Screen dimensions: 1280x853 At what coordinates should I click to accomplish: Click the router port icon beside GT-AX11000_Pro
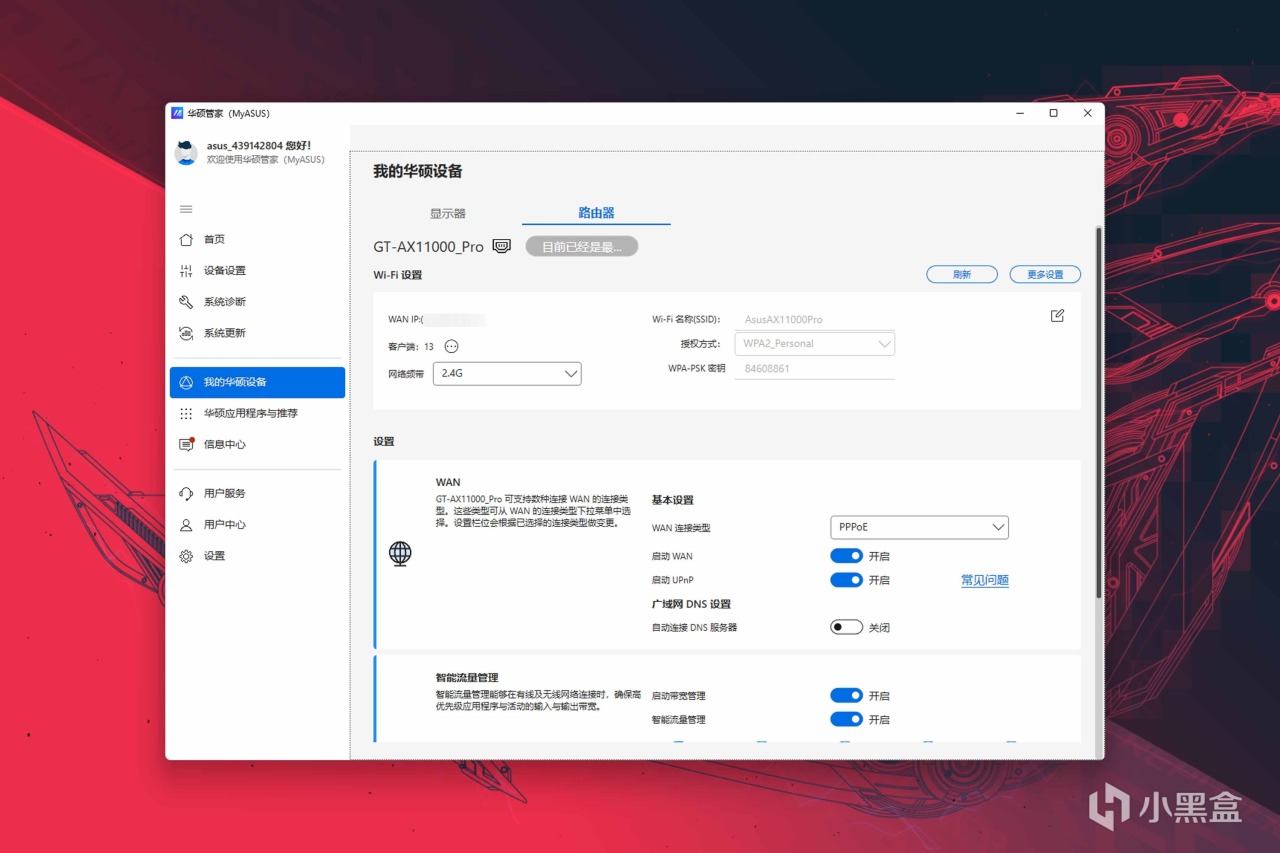502,246
